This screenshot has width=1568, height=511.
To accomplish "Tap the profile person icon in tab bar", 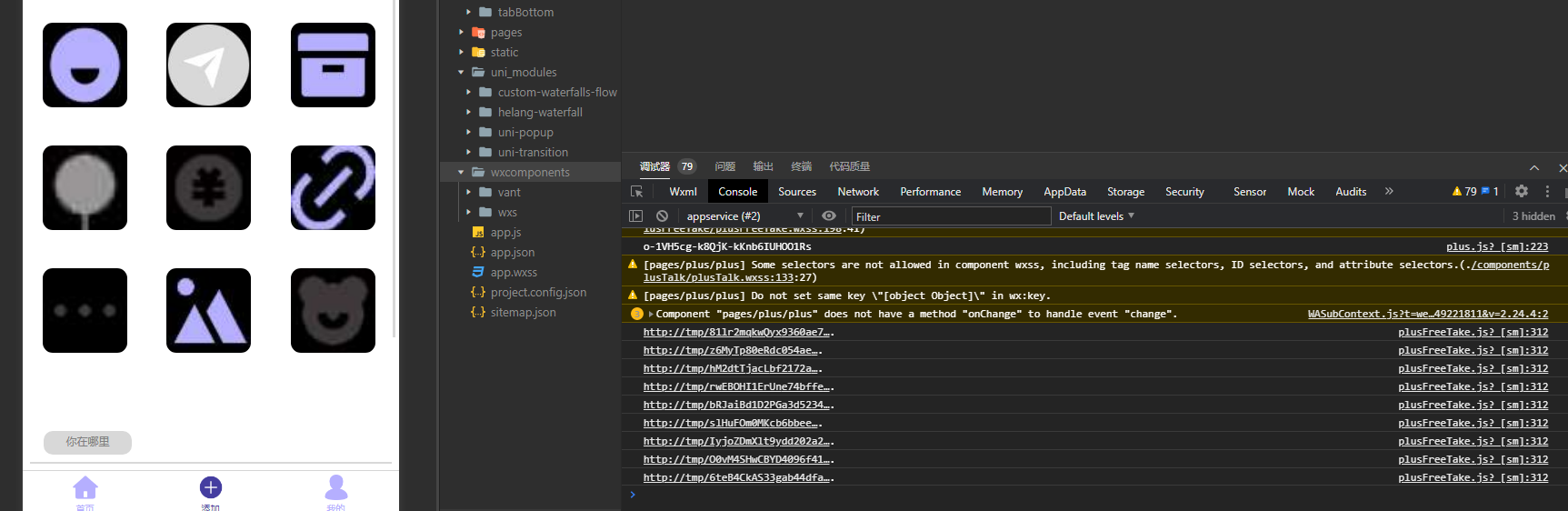I will 336,487.
